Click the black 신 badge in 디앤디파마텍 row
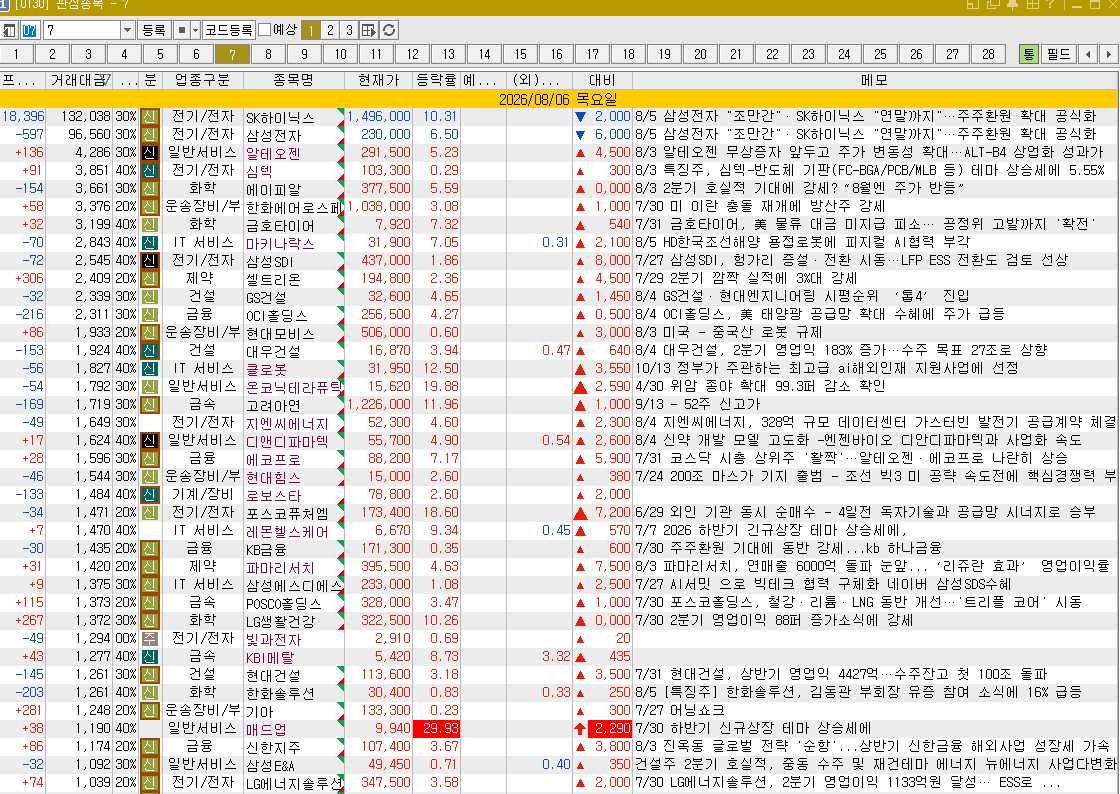Image resolution: width=1120 pixels, height=794 pixels. pyautogui.click(x=149, y=441)
